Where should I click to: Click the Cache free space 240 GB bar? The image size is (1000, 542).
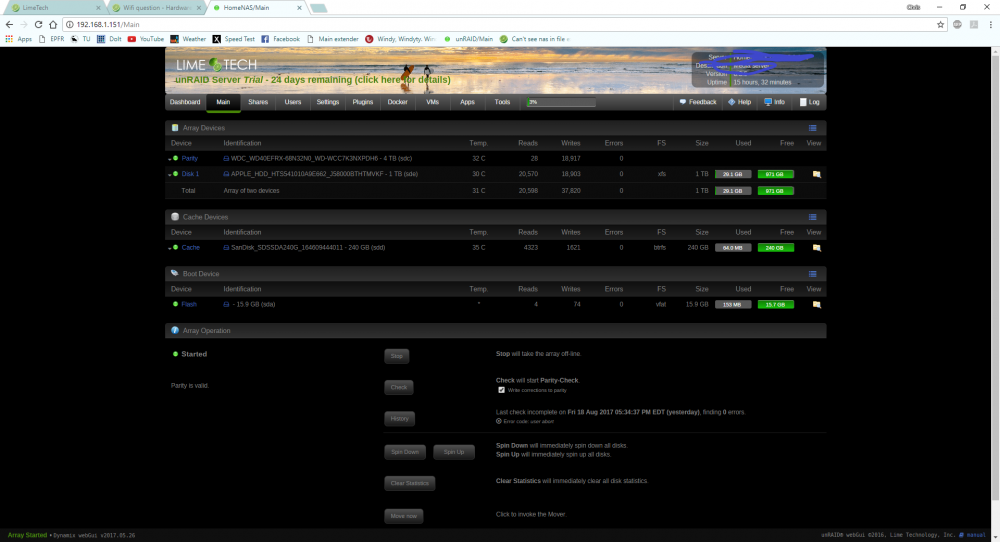pyautogui.click(x=776, y=248)
